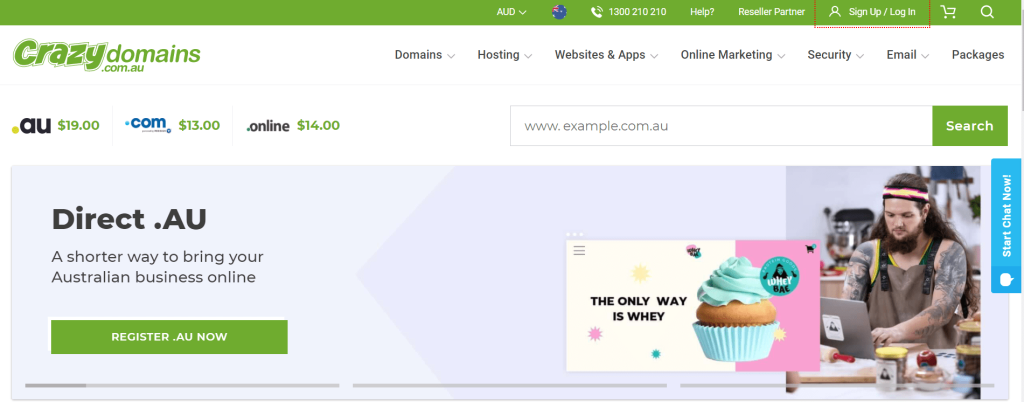Open the Sign Up / Log In link
1024x402 pixels.
(882, 12)
